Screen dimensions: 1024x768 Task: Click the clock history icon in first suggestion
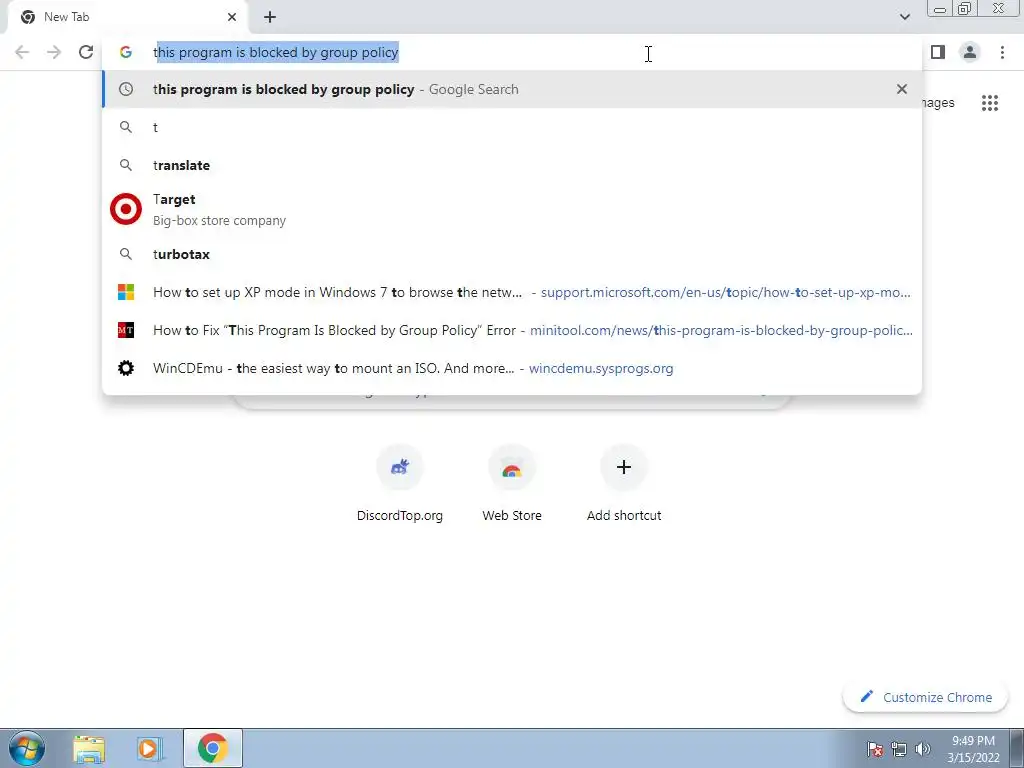[125, 89]
